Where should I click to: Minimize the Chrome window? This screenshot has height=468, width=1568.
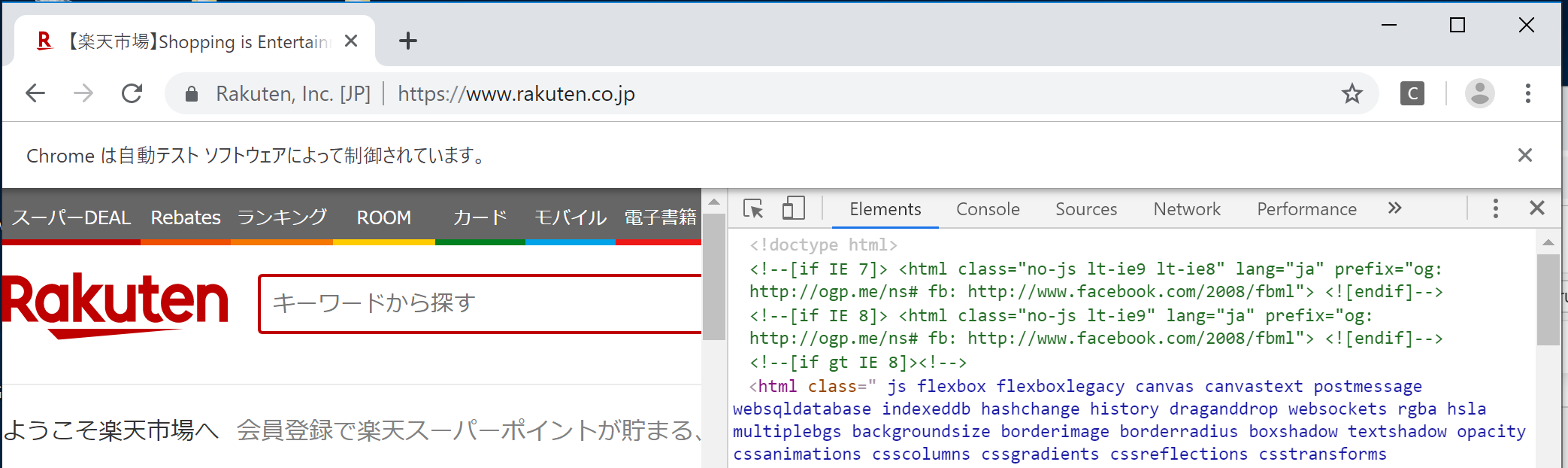point(1389,25)
